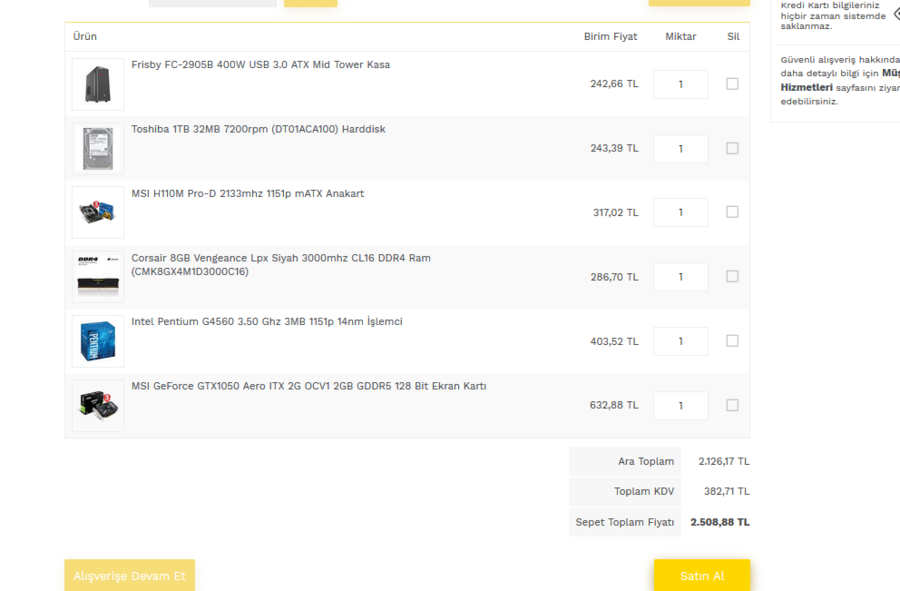This screenshot has width=900, height=591.
Task: Click the Ürün column header
Action: (x=85, y=36)
